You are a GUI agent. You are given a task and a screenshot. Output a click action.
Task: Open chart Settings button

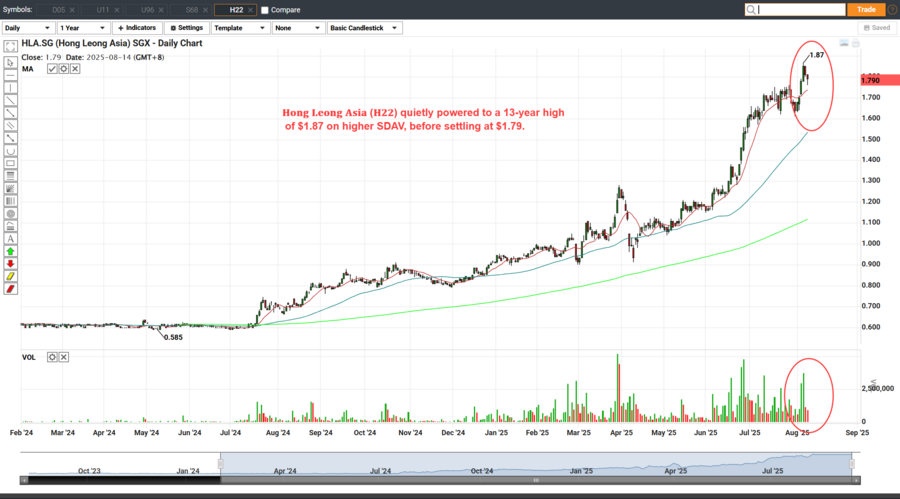[187, 28]
